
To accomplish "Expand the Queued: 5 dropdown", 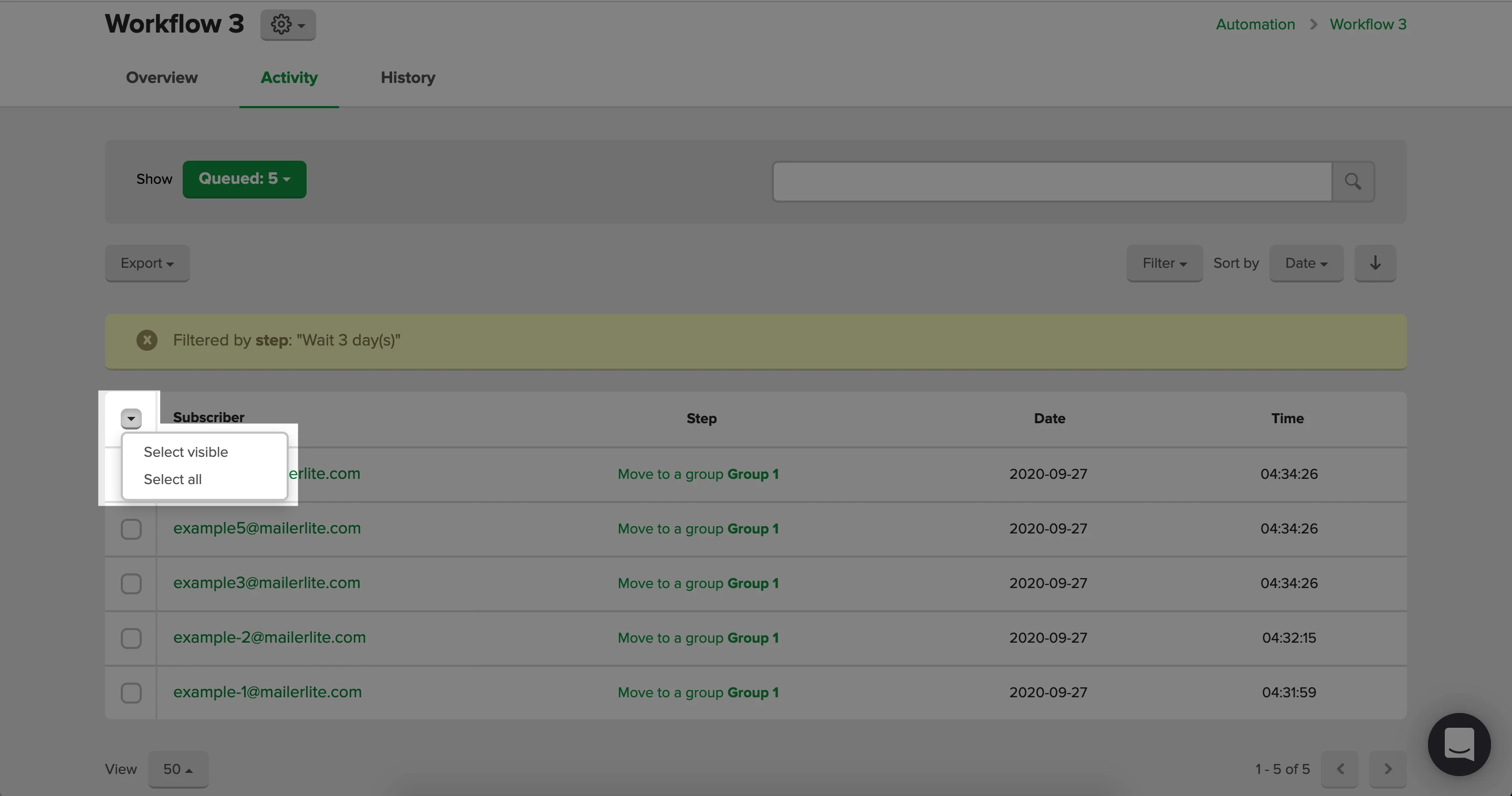I will [x=244, y=179].
